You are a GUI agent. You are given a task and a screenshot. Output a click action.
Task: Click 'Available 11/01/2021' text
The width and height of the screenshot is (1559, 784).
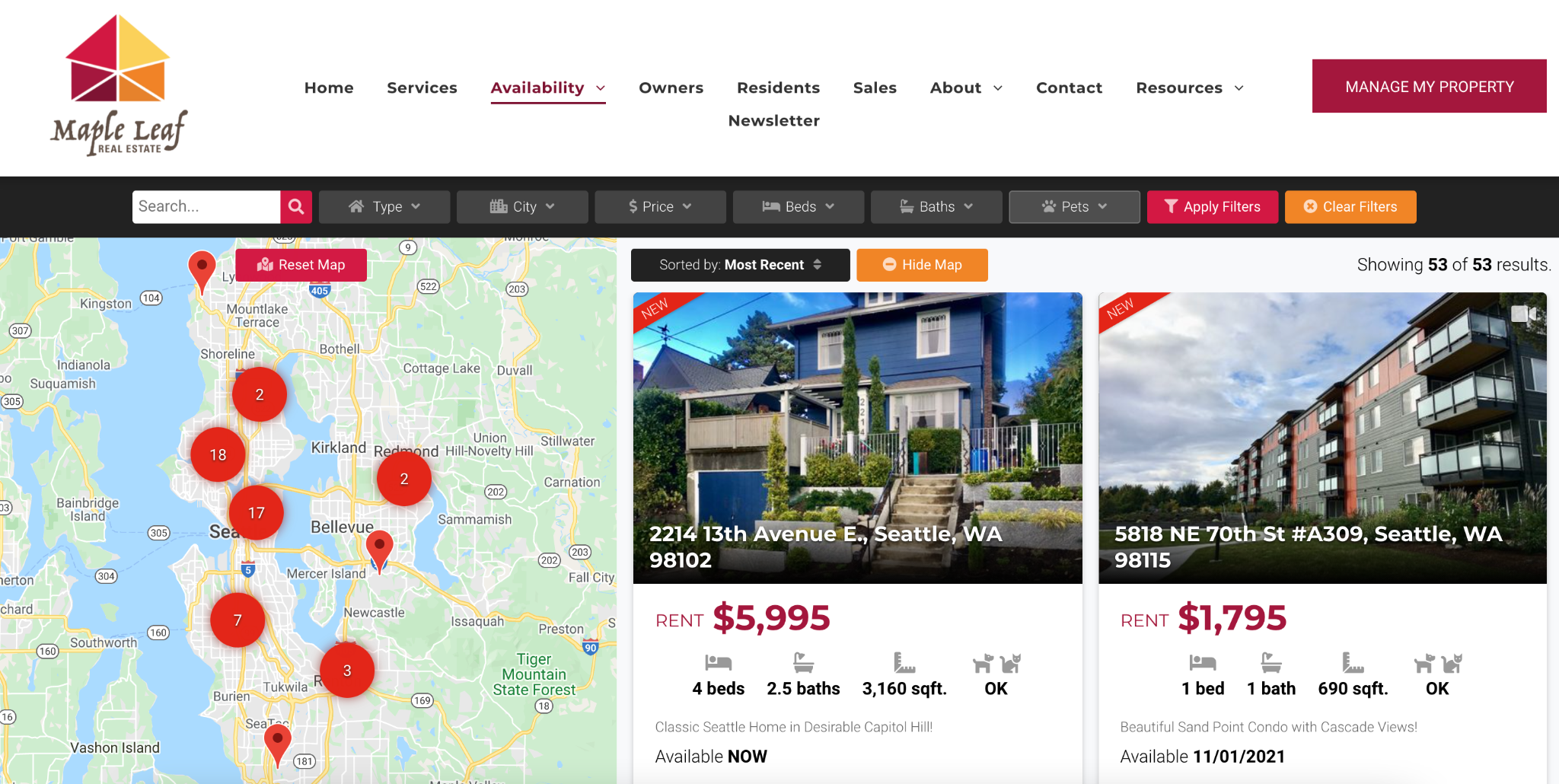click(1202, 757)
